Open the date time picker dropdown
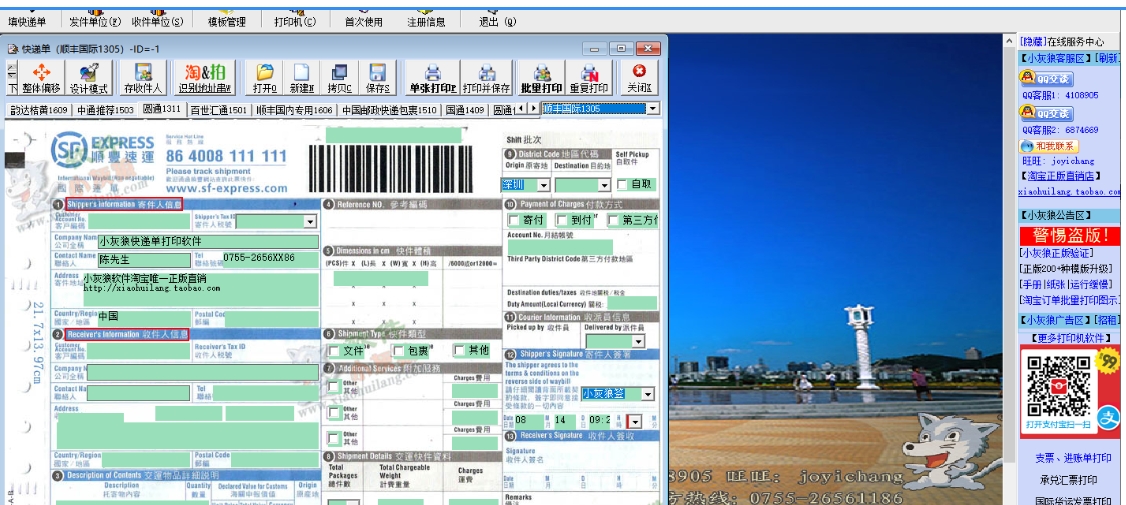1126x505 pixels. point(635,421)
